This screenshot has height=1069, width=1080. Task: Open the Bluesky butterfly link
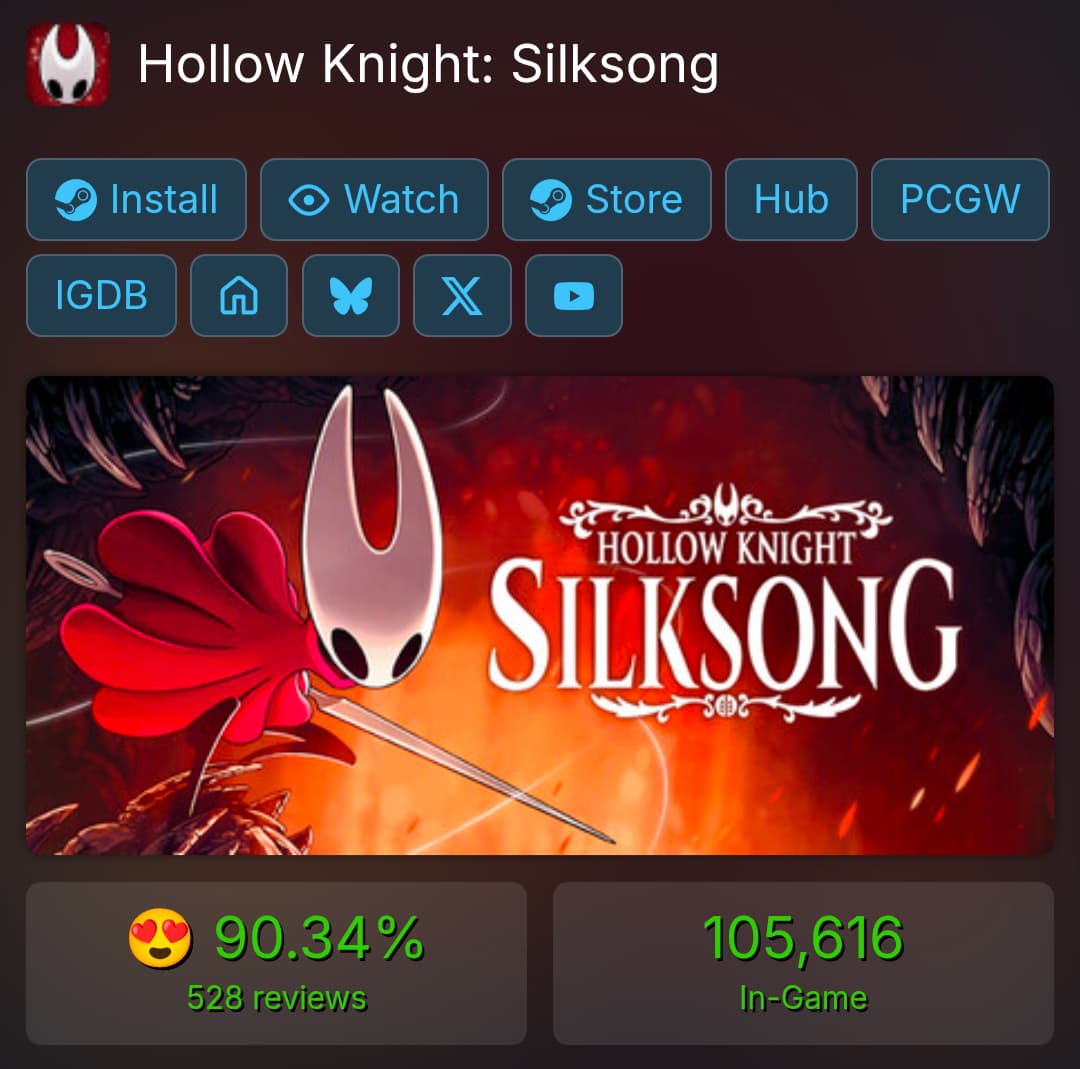tap(351, 295)
